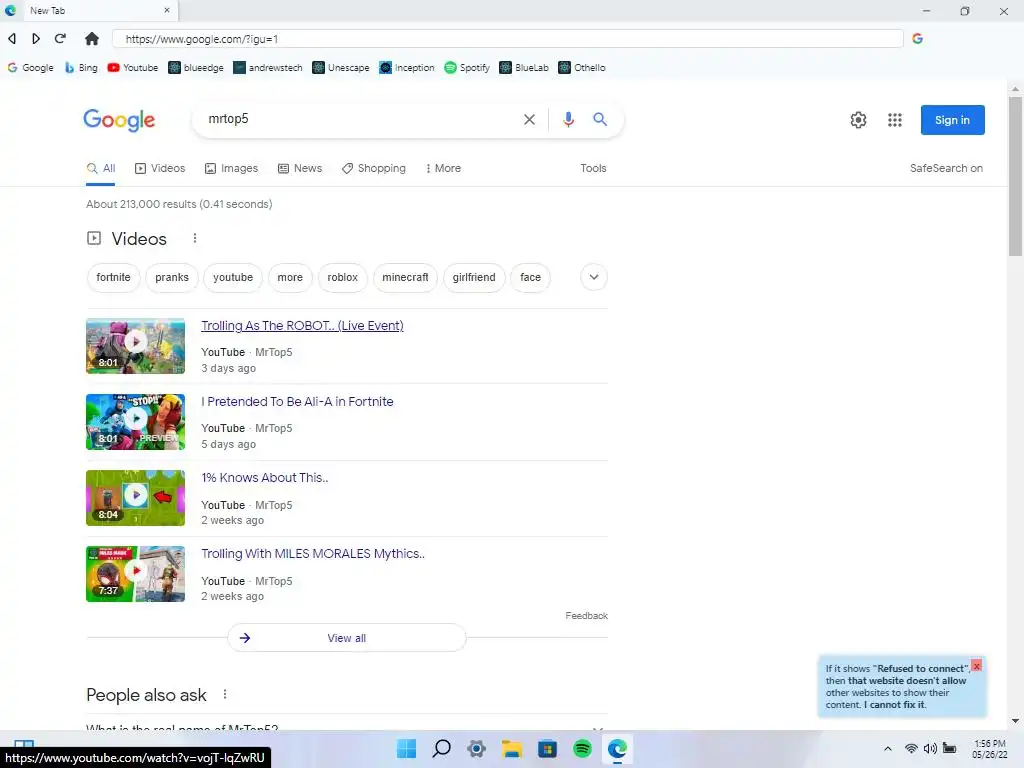Image resolution: width=1024 pixels, height=768 pixels.
Task: Open Trolling With MILES MORALES link
Action: pyautogui.click(x=313, y=554)
